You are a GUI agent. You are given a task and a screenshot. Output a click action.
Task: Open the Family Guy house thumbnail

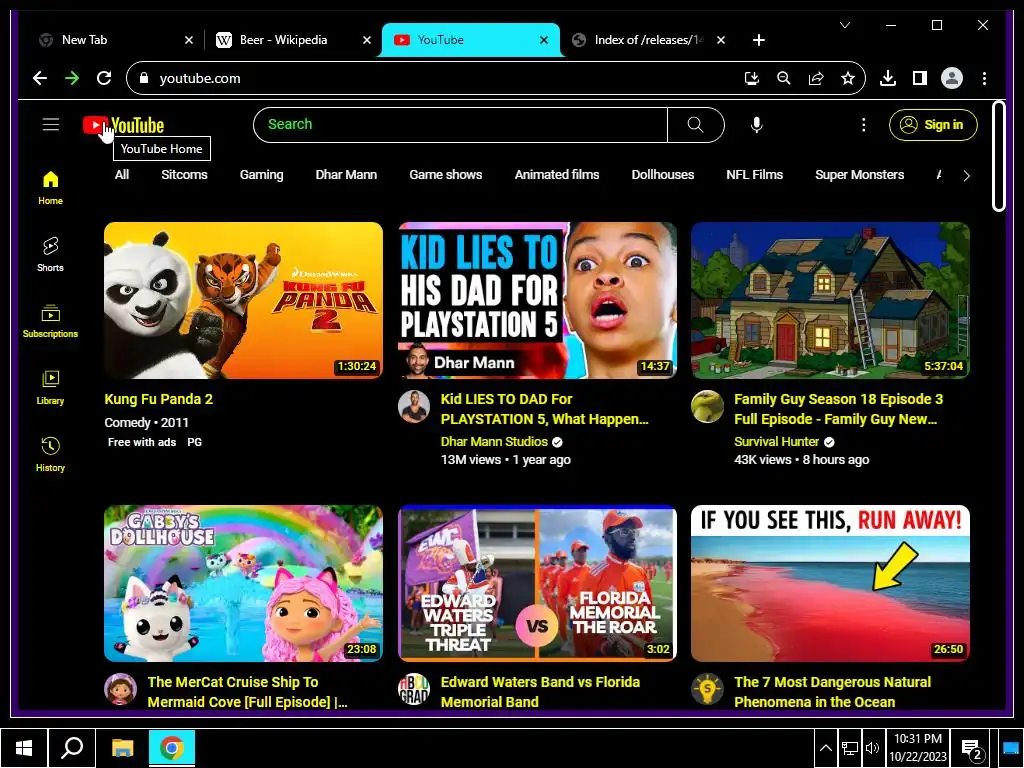[830, 300]
